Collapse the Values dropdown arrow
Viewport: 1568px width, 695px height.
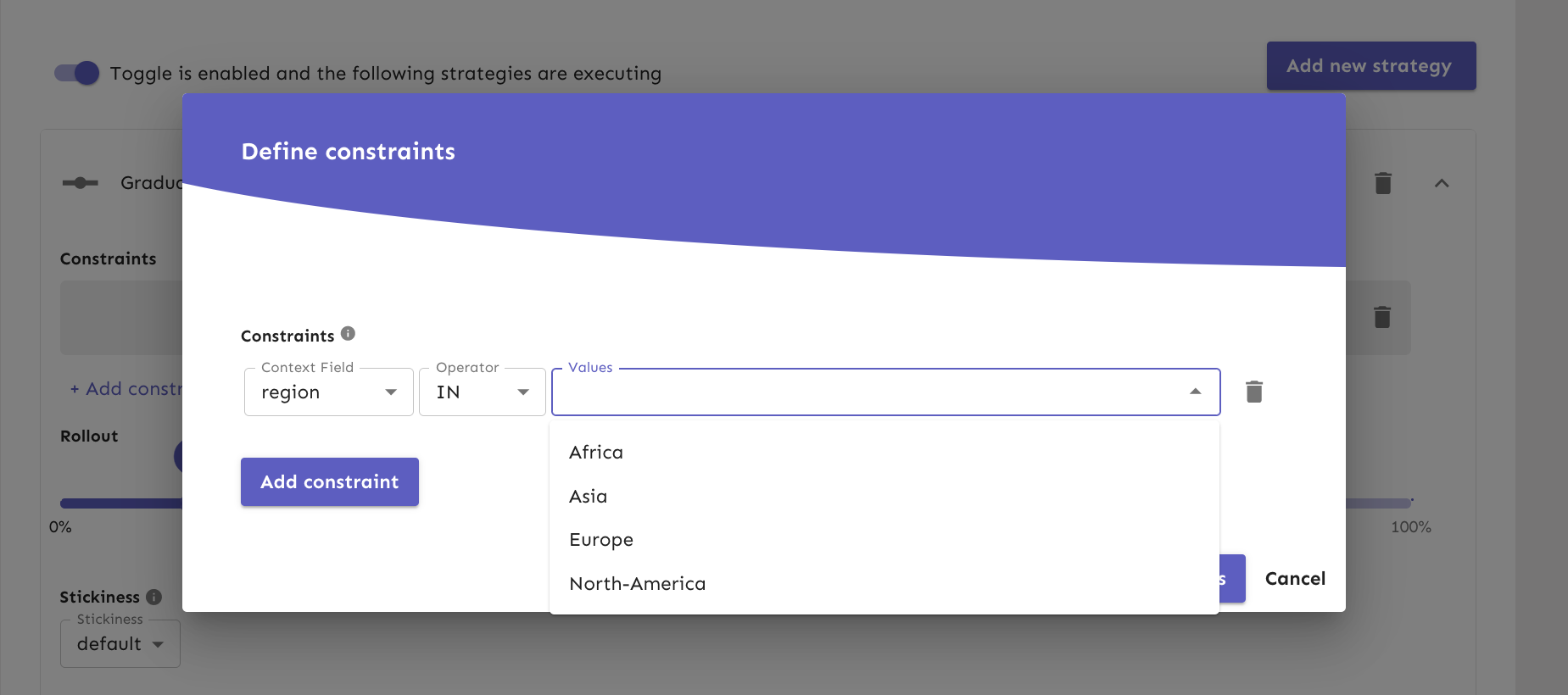point(1195,392)
